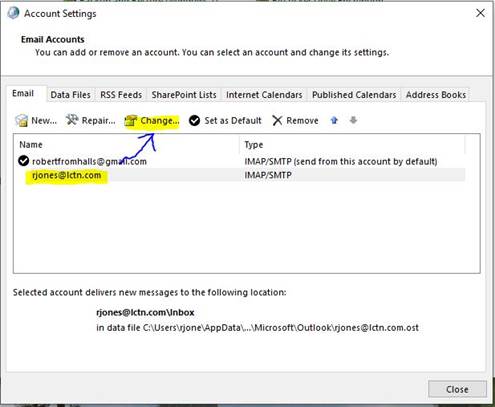Switch to the Data Files tab
Screen dimensions: 495x407
(x=70, y=95)
